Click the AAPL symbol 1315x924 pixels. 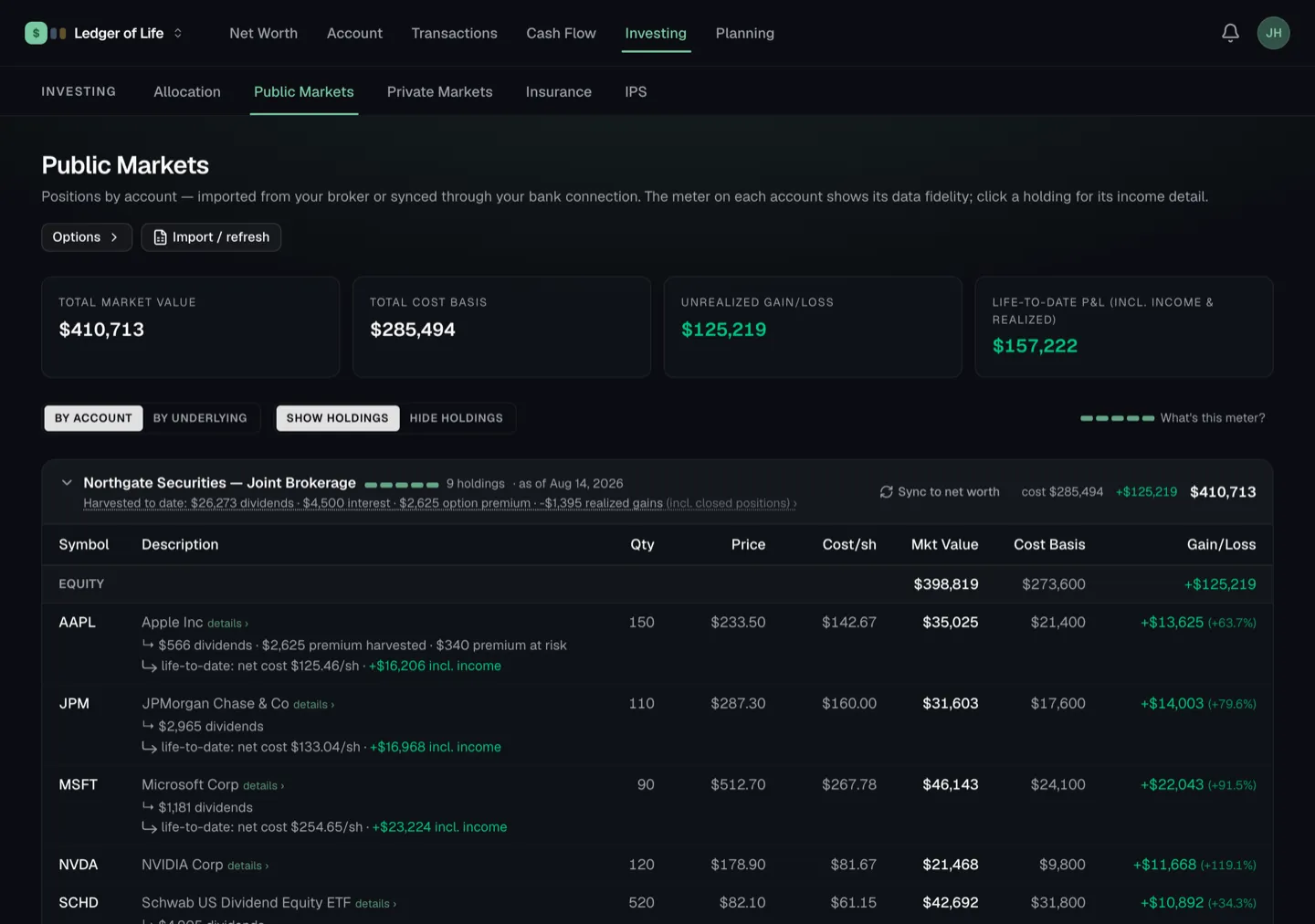coord(77,622)
